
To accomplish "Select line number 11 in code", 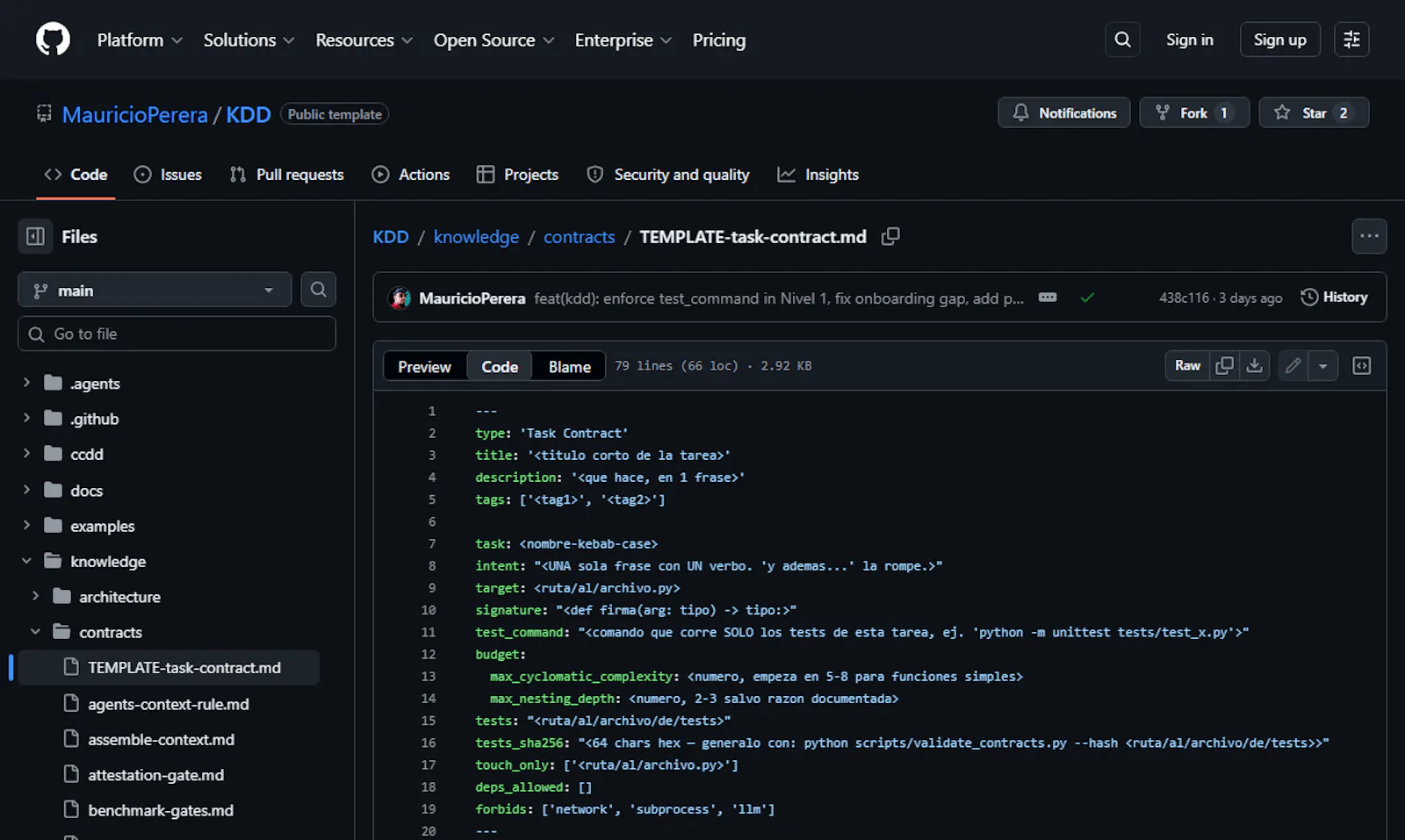I will point(429,632).
